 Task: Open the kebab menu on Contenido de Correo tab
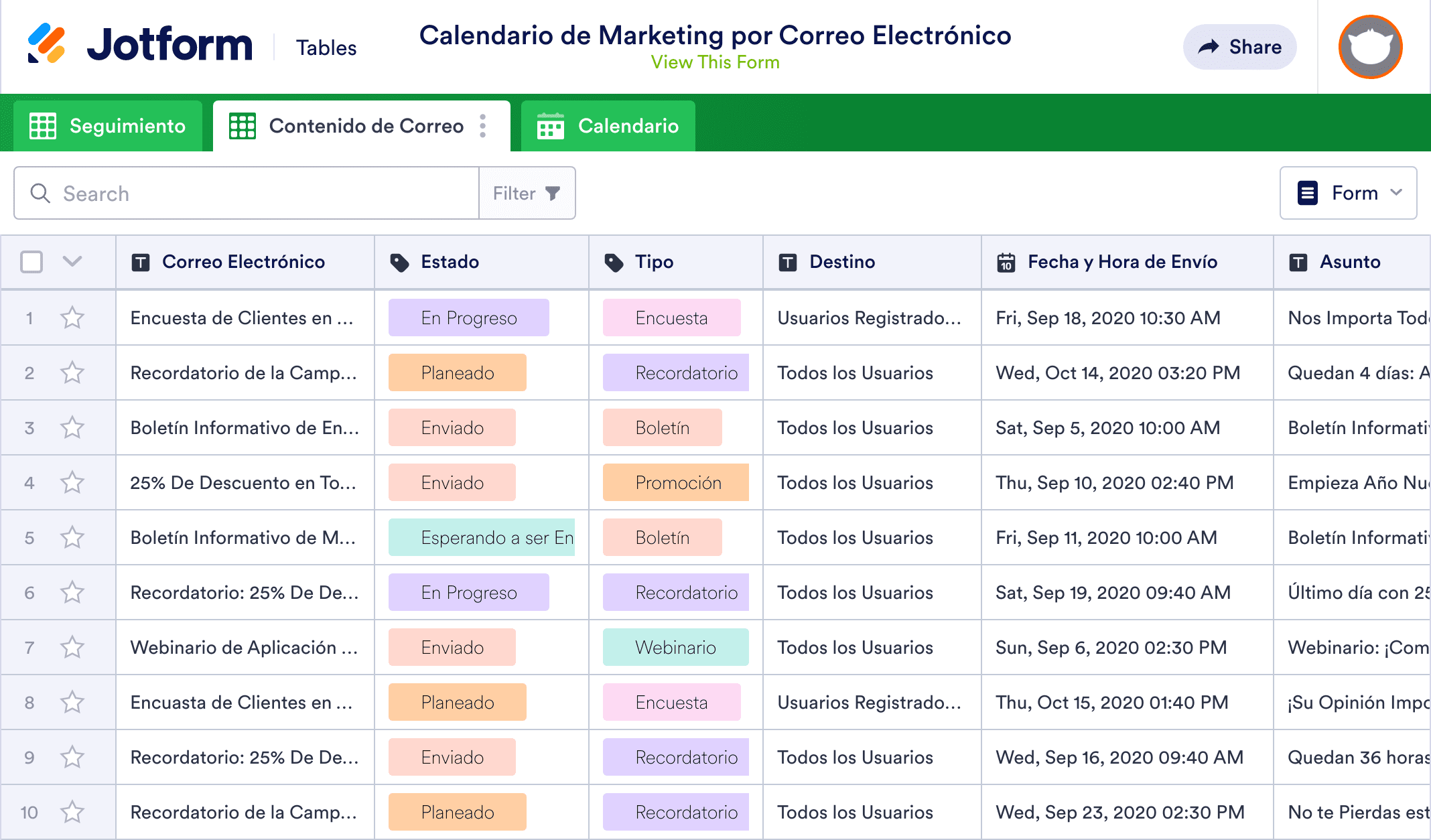tap(483, 125)
